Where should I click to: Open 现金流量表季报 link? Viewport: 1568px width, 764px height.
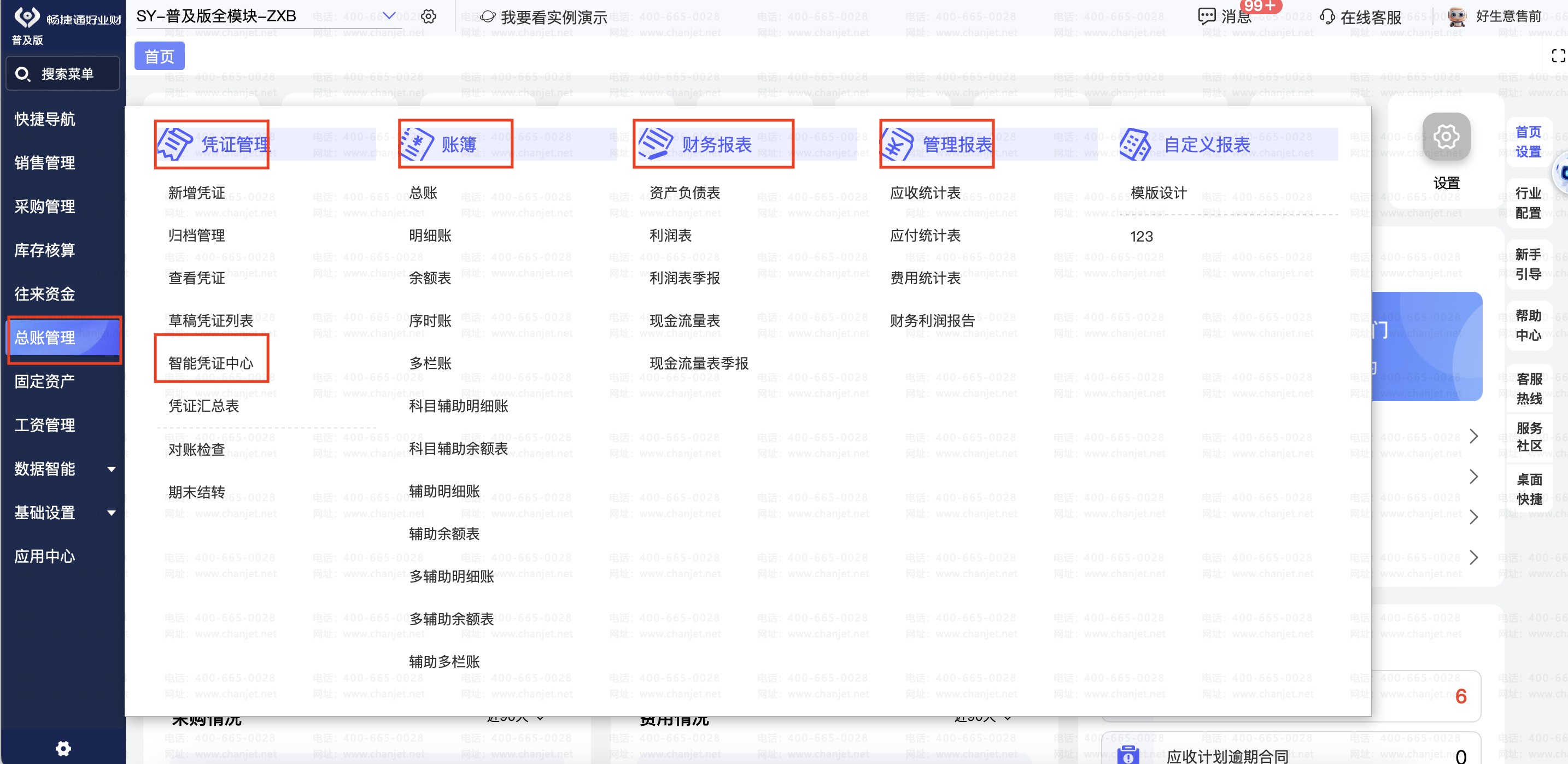coord(699,363)
